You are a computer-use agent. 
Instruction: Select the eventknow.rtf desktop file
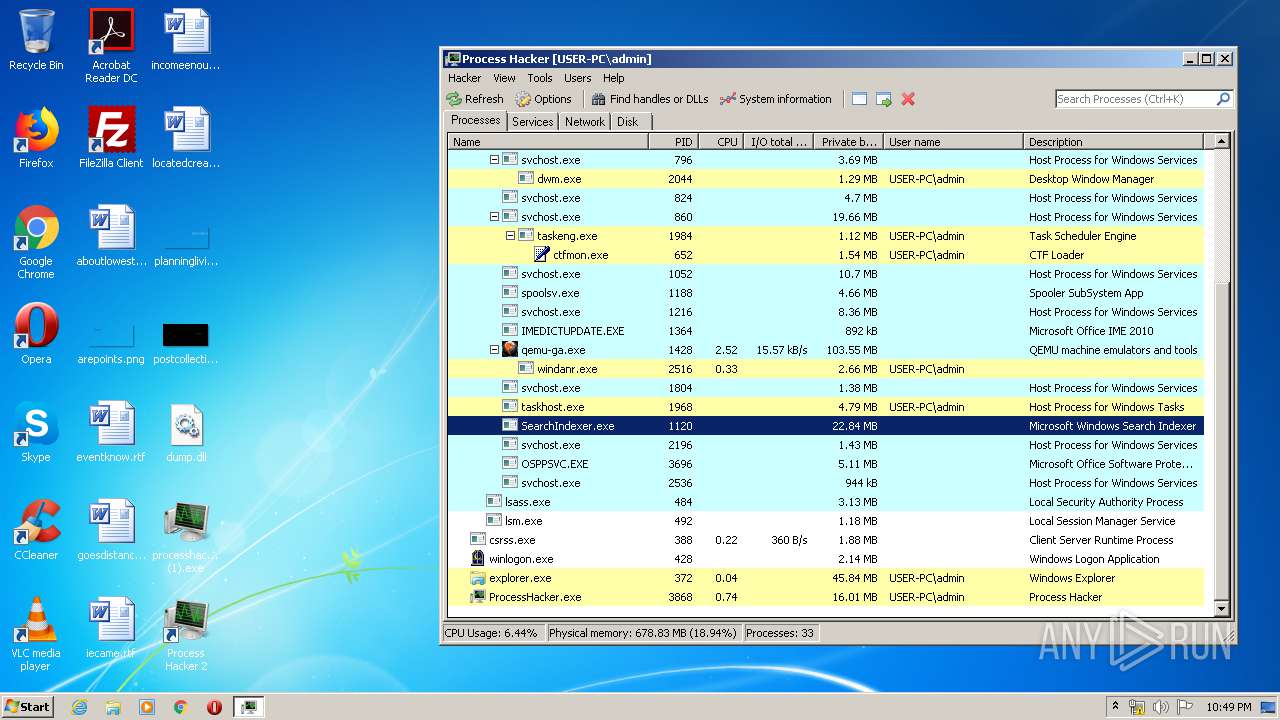tap(111, 433)
